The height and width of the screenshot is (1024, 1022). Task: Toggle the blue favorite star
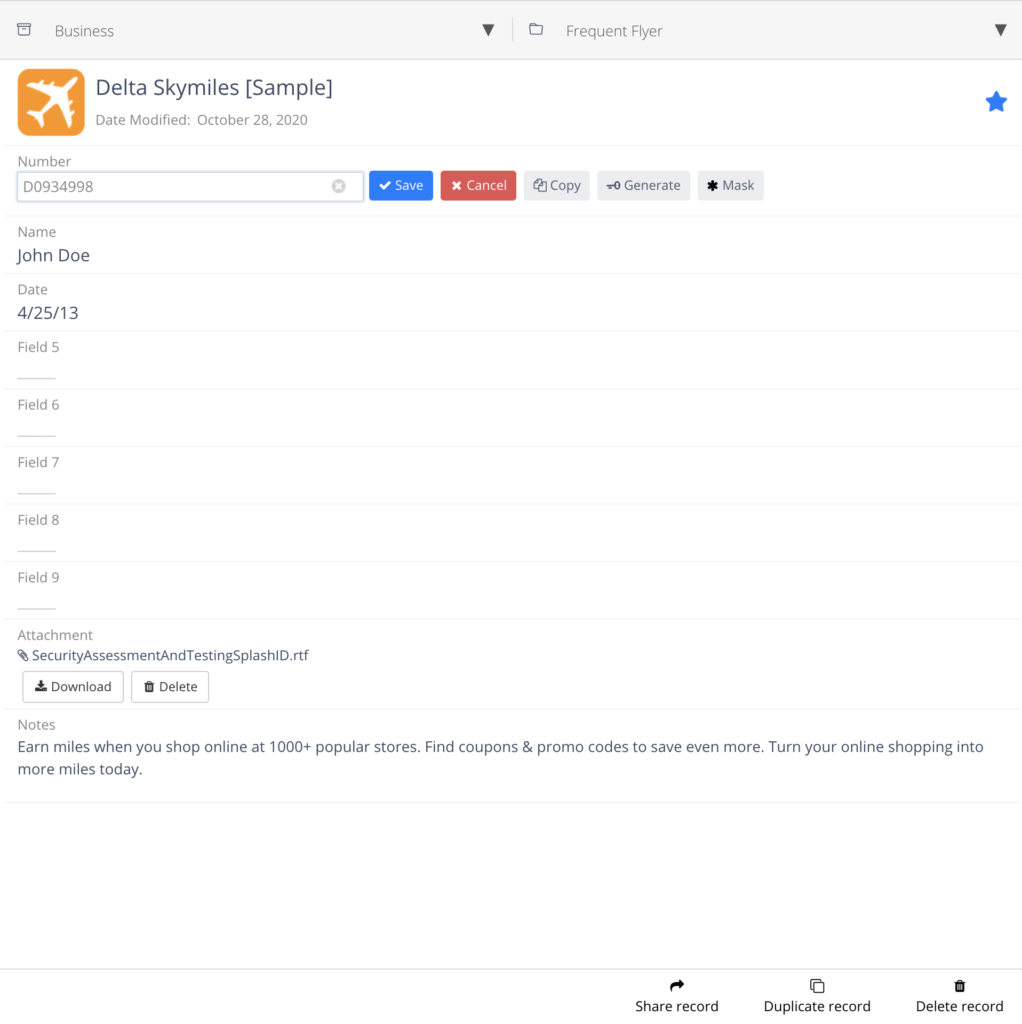(x=995, y=102)
